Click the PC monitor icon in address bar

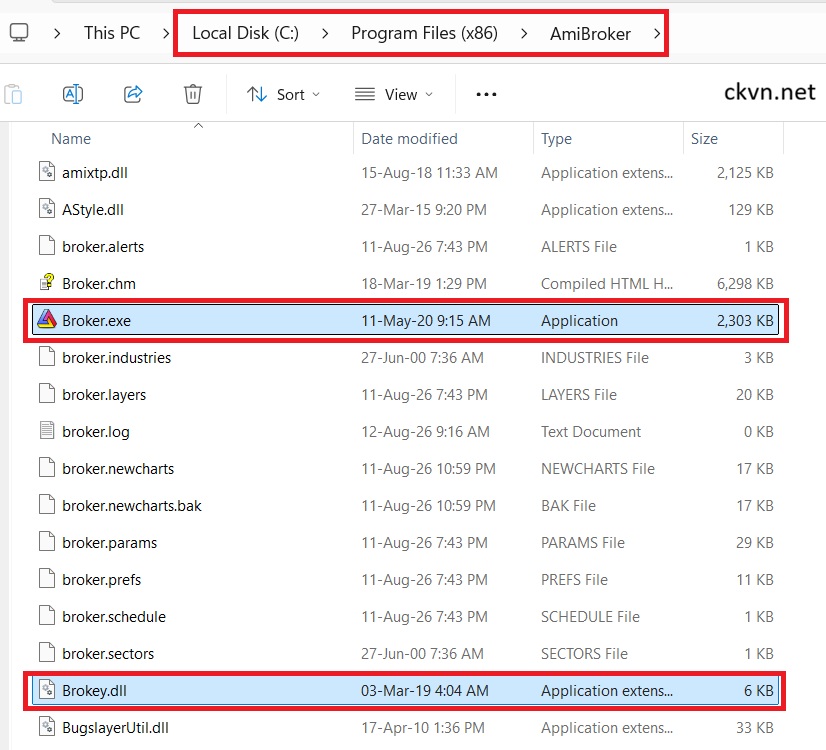pos(19,33)
